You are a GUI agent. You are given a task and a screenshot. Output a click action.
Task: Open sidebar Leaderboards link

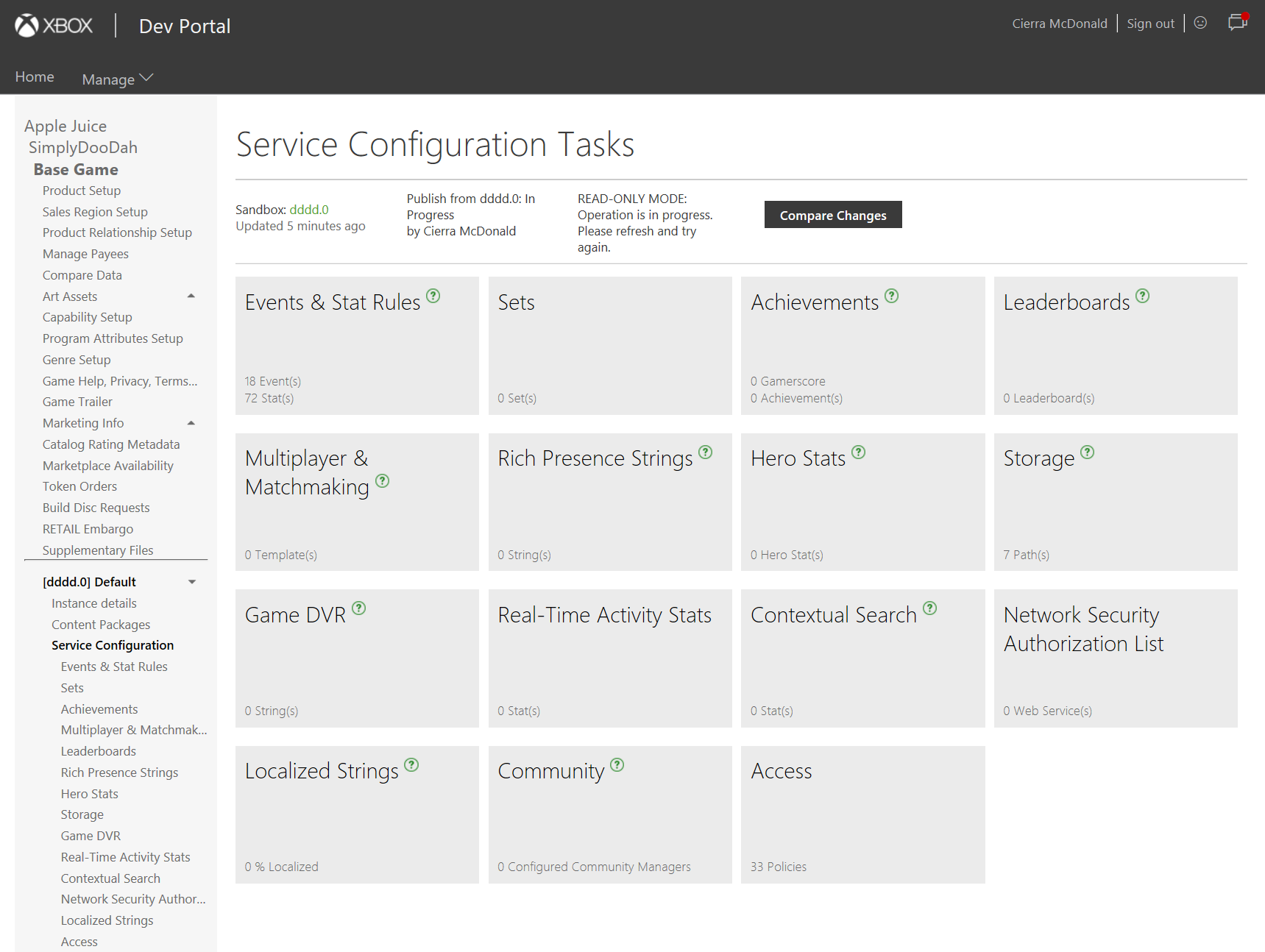(99, 751)
